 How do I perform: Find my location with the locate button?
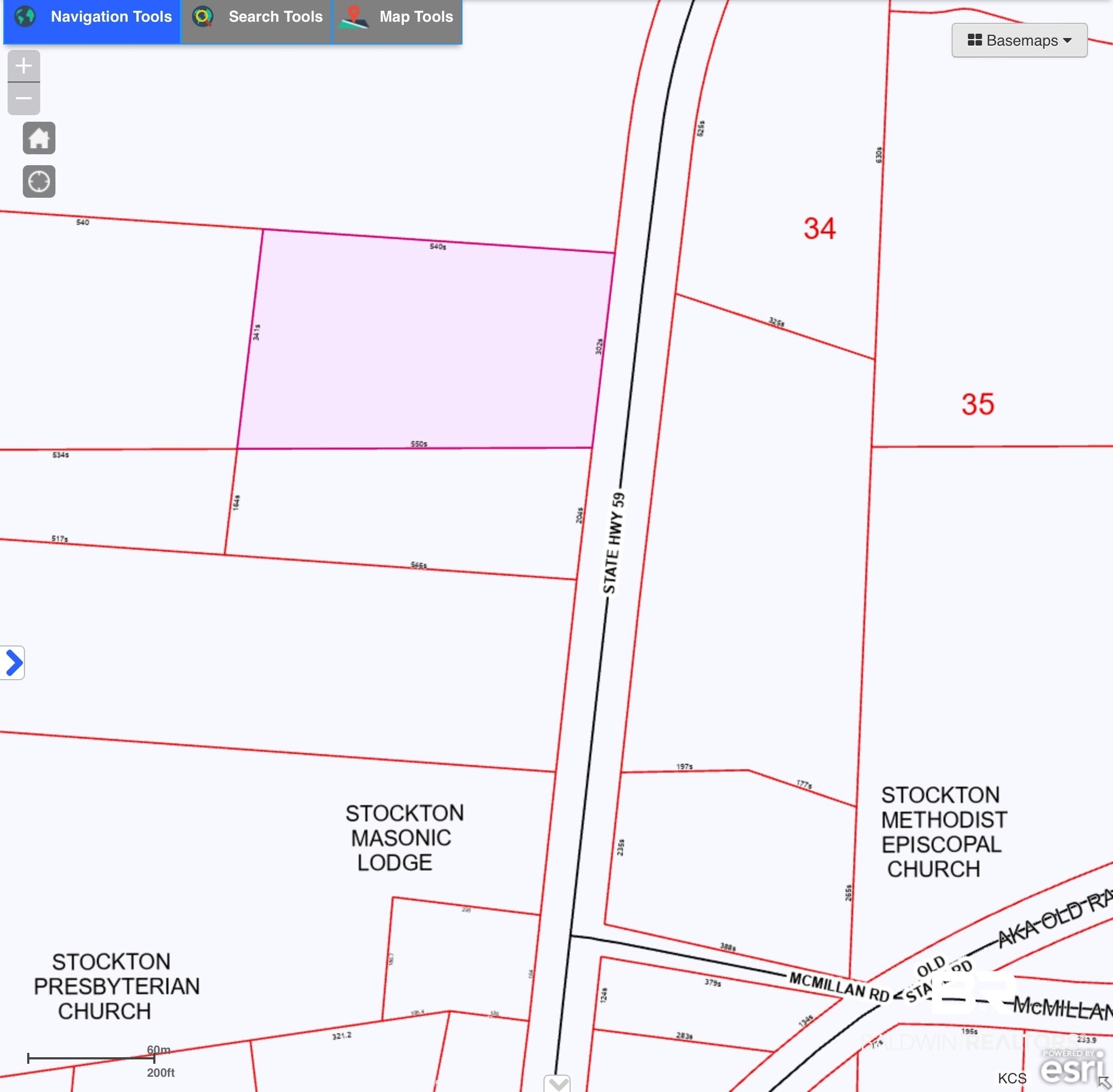click(39, 181)
